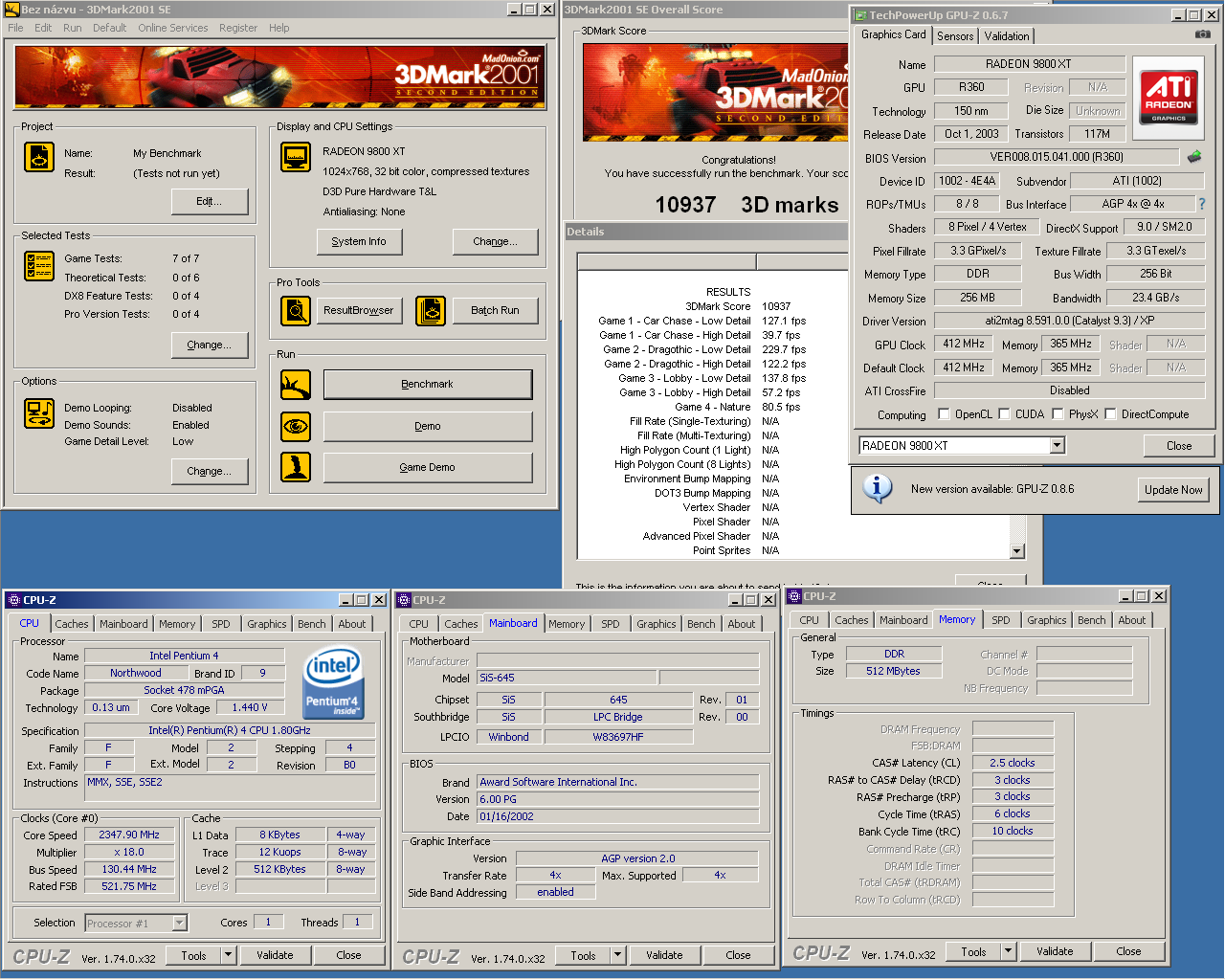The image size is (1225, 980).
Task: Click the GPU-Z title bar app icon
Action: coord(860,15)
